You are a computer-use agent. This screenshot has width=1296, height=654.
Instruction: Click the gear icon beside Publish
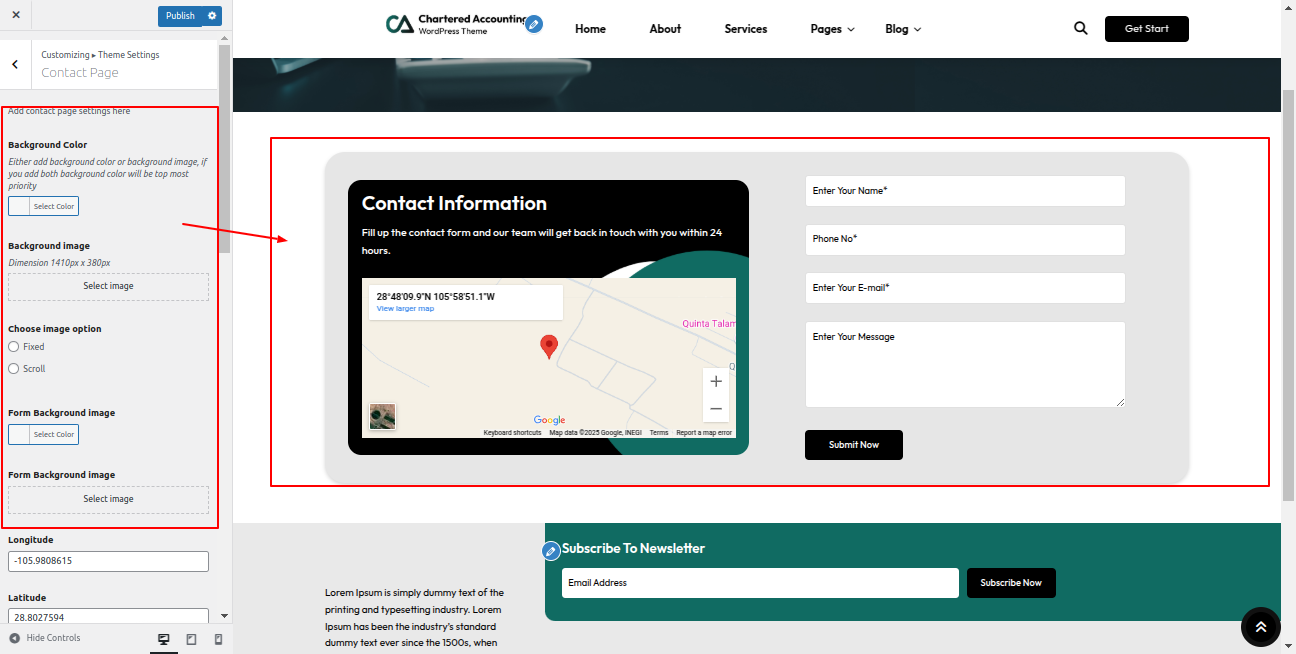tap(212, 16)
